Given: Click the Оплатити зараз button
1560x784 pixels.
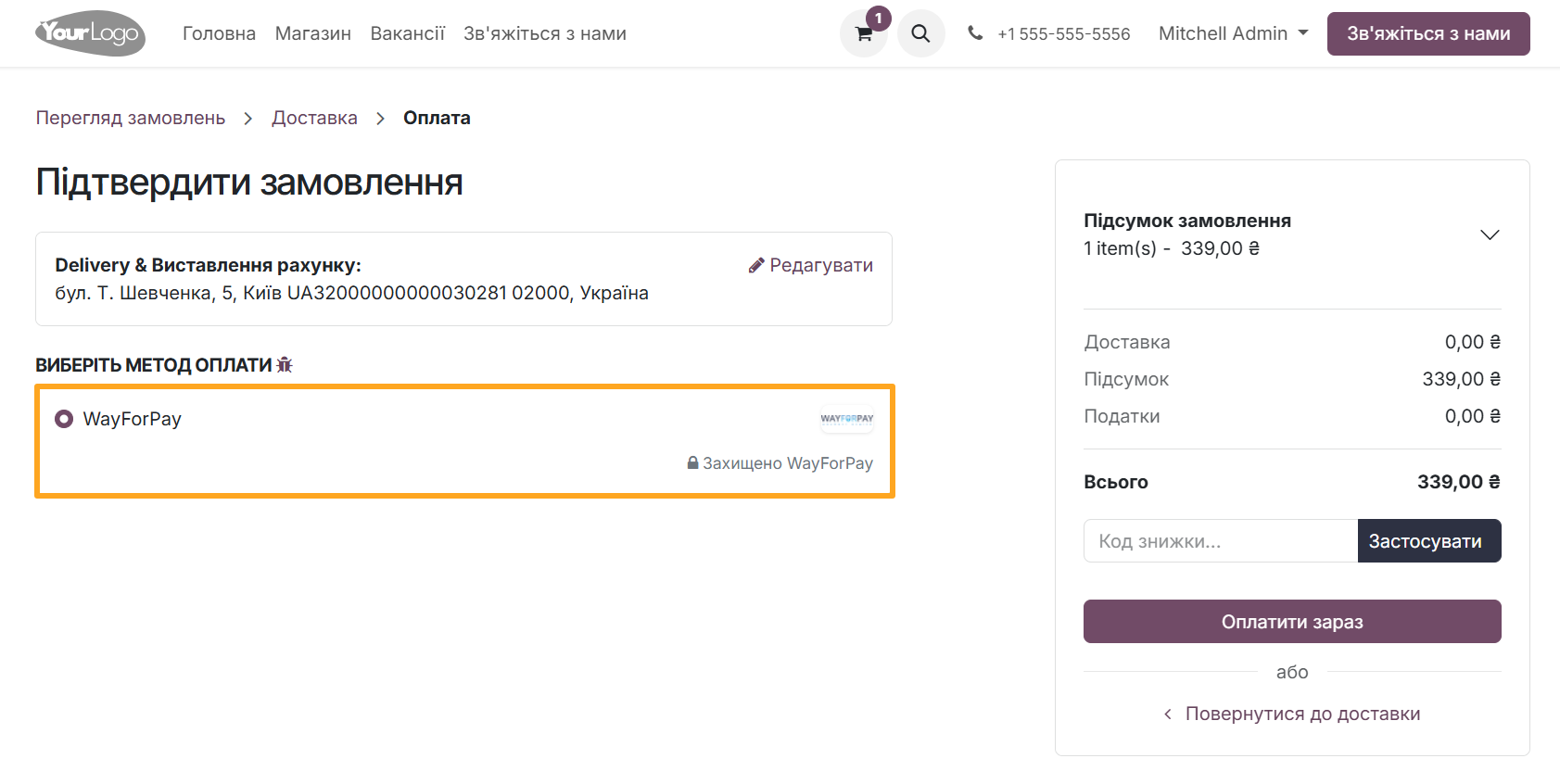Looking at the screenshot, I should click(1291, 621).
